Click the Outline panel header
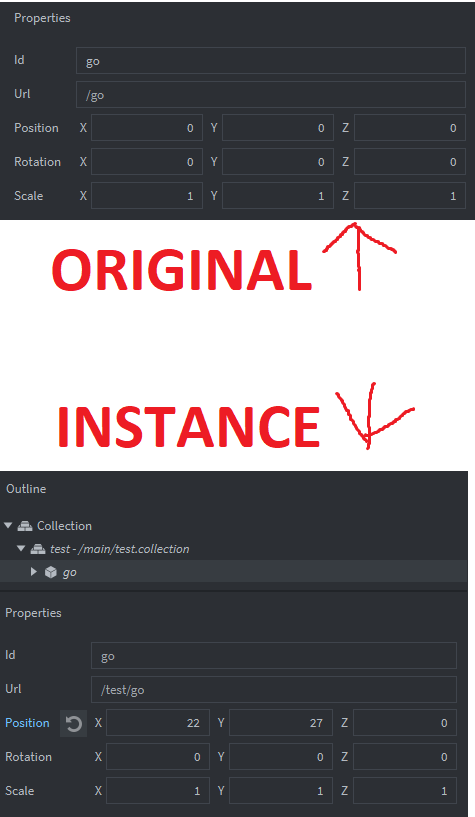This screenshot has height=817, width=475. pos(26,489)
